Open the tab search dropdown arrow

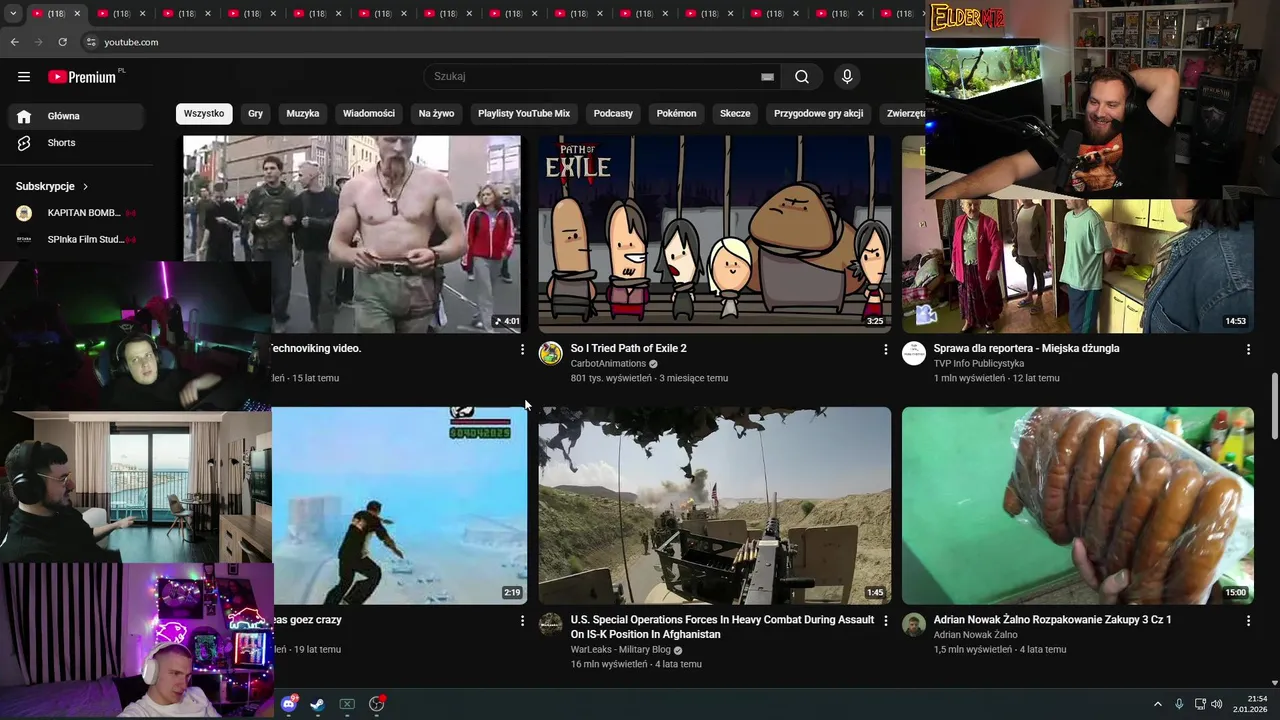tap(13, 13)
